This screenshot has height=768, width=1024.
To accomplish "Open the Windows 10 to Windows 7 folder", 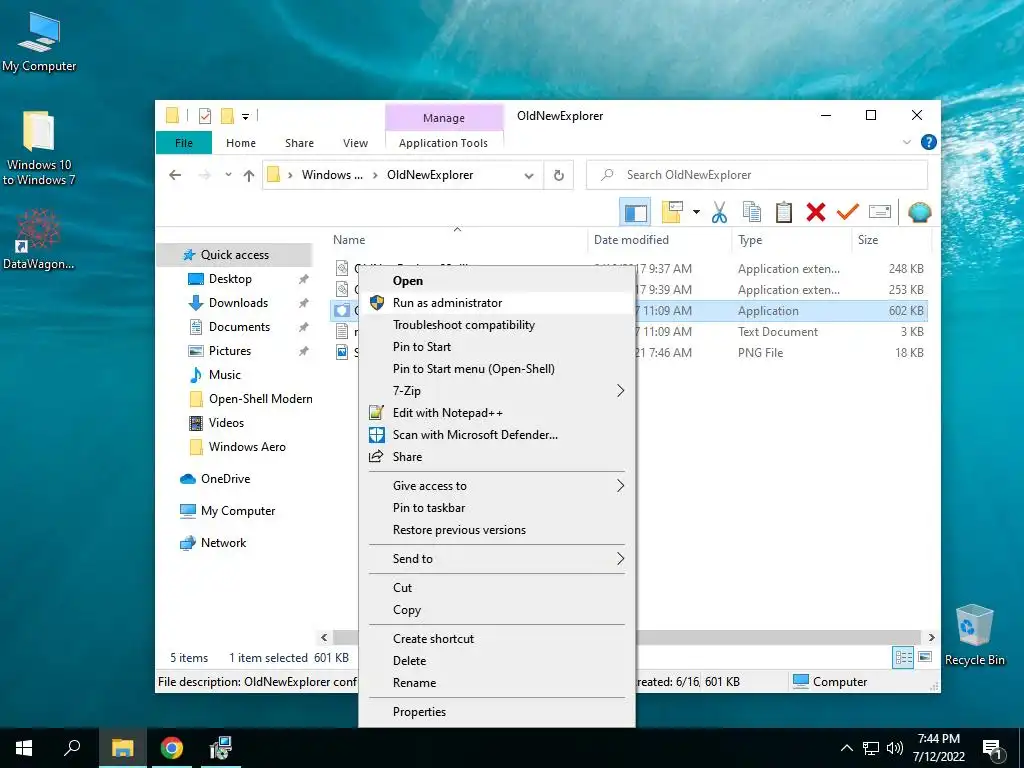I will pyautogui.click(x=39, y=148).
